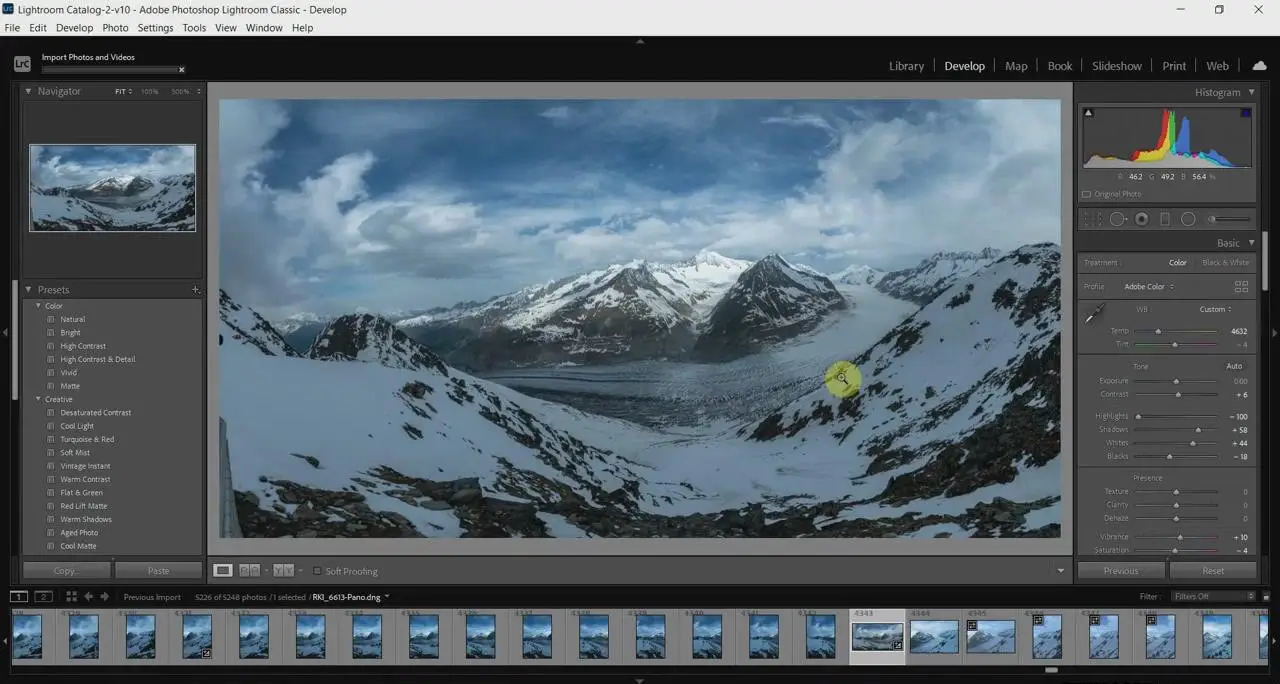
Task: Open the Adobe Color profile dropdown
Action: [1149, 287]
